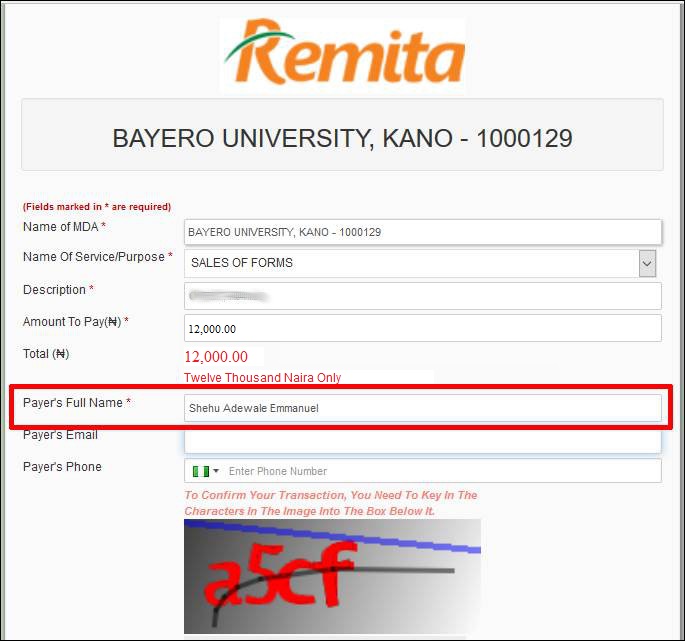Open the Nigeria flag country selector
The width and height of the screenshot is (685, 641).
[206, 471]
